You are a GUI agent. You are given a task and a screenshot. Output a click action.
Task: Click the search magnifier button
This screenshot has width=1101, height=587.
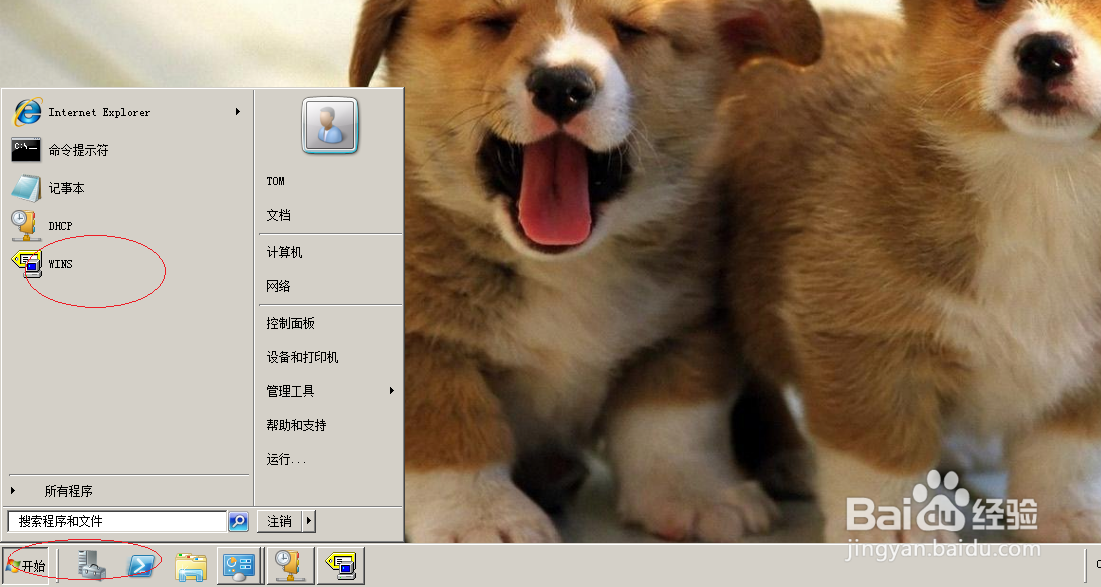point(239,522)
